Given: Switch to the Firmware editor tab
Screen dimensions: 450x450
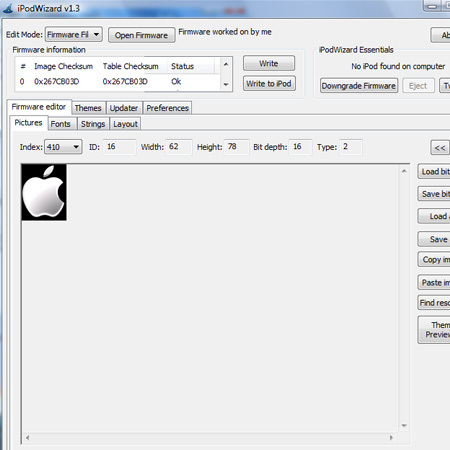Looking at the screenshot, I should [39, 107].
